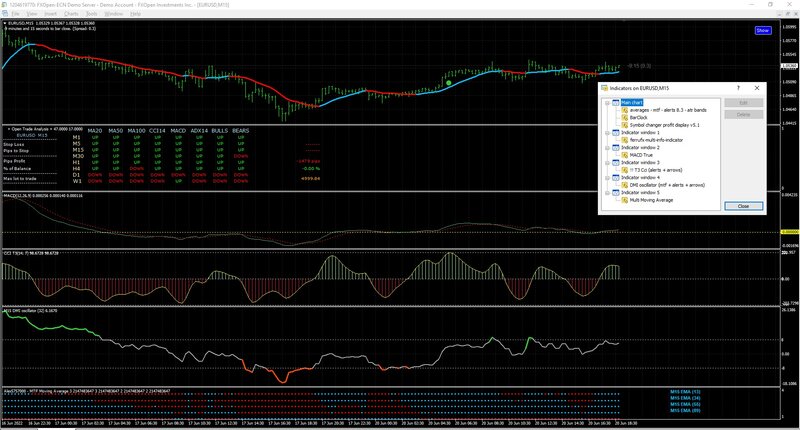
Task: Click the icon beside ferrufx-multi-info-indicator
Action: [x=624, y=140]
